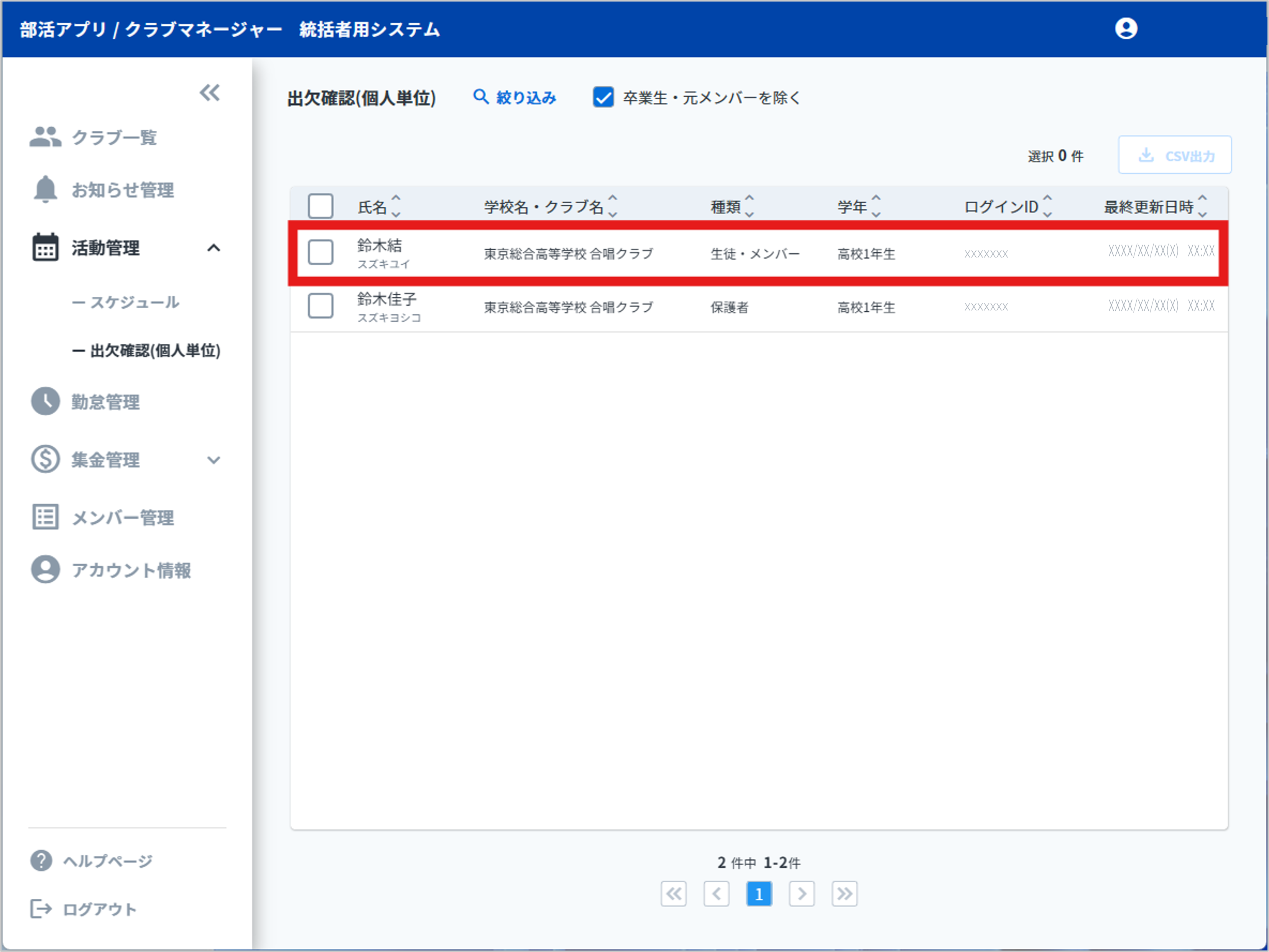Click the クラブ一覧 people icon
Screen dimensions: 1269x952
[45, 136]
